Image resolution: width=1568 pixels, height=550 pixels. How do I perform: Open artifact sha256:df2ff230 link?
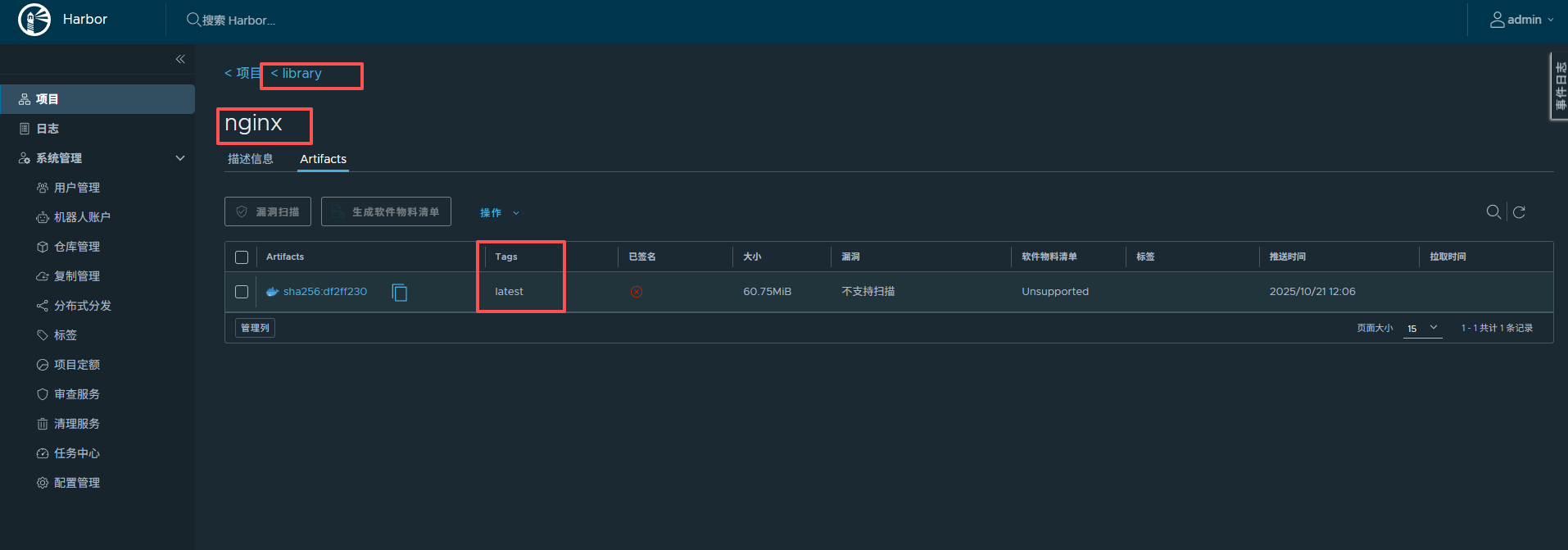click(x=325, y=292)
